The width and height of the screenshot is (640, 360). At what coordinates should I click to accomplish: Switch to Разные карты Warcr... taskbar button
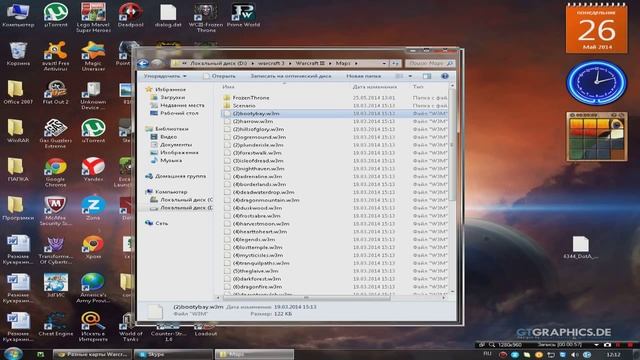93,354
